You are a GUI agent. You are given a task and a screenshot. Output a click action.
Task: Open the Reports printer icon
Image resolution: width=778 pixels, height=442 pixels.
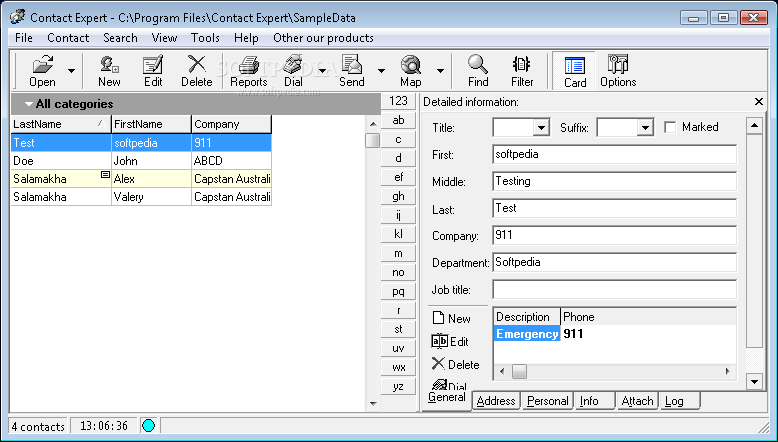tap(249, 65)
